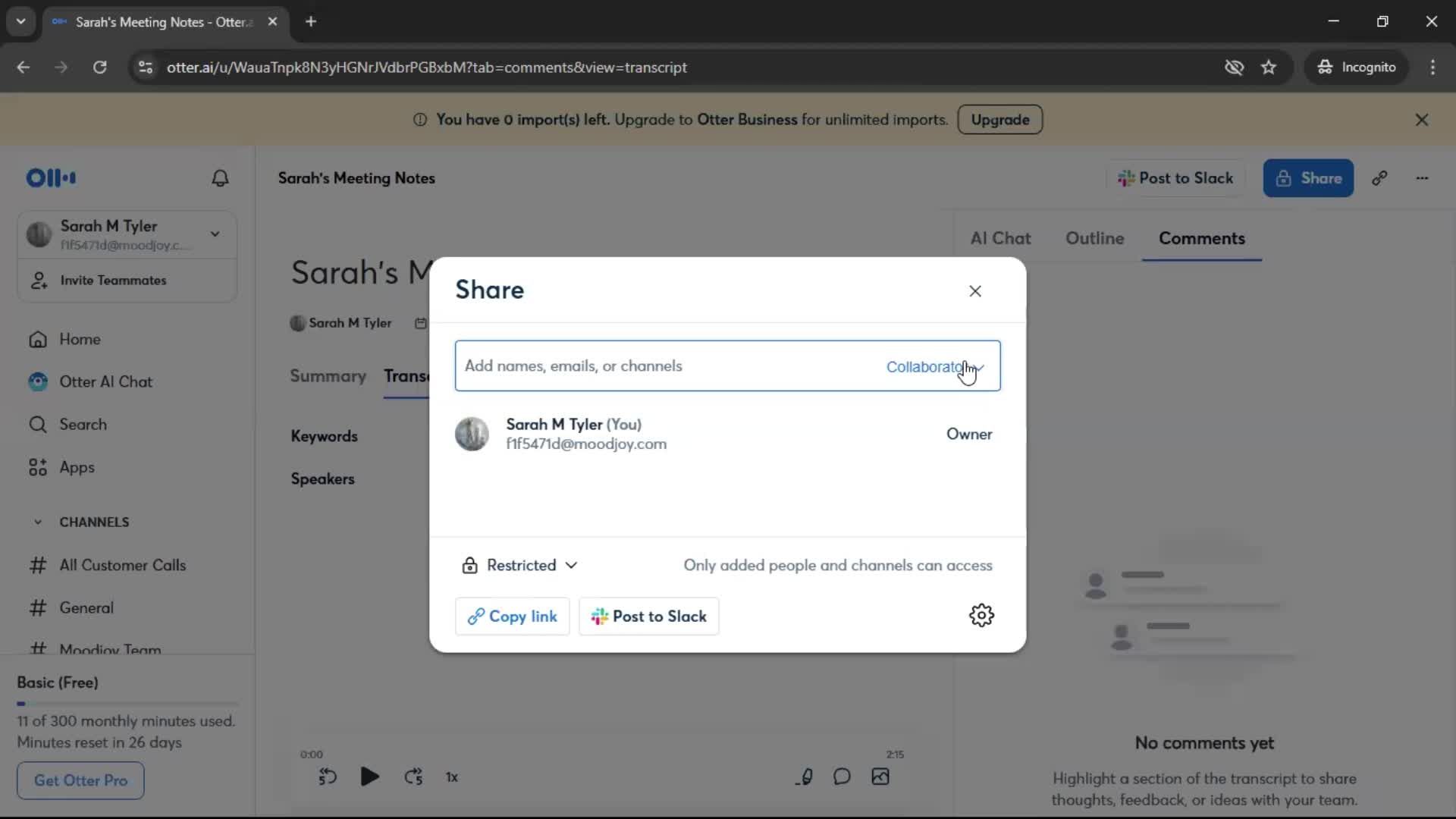Image resolution: width=1456 pixels, height=819 pixels.
Task: Click the Keywords label
Action: coord(324,436)
